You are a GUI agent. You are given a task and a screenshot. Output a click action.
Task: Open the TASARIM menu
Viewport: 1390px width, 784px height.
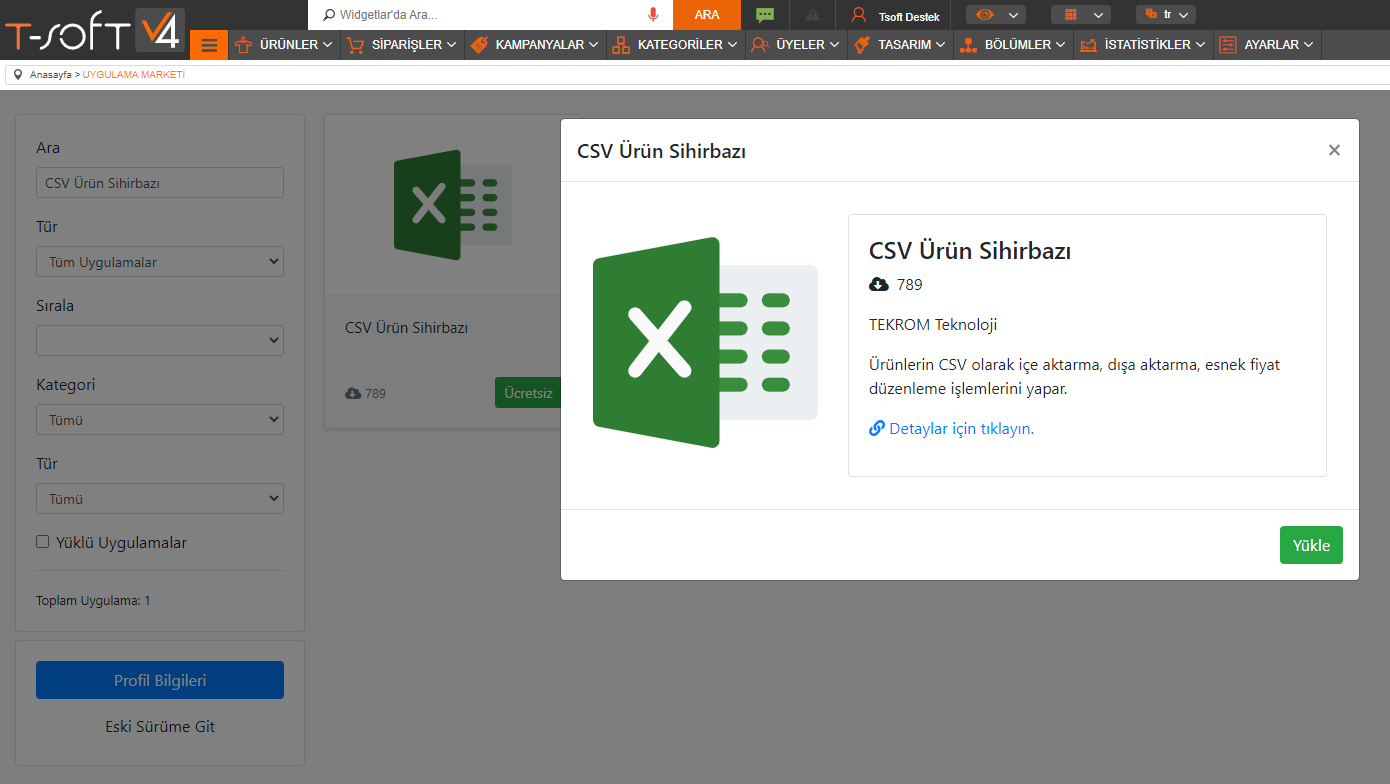[901, 45]
